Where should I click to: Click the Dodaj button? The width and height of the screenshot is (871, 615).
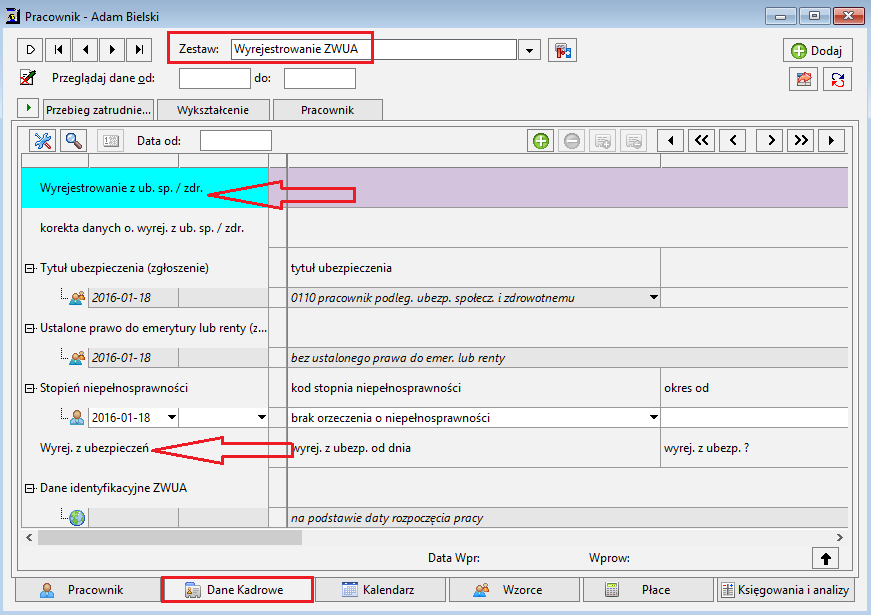tap(817, 51)
